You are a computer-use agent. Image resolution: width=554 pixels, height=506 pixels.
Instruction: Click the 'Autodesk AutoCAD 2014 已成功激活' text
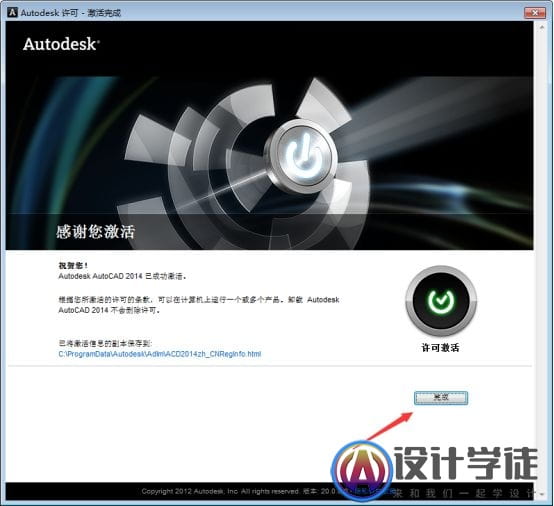pyautogui.click(x=122, y=276)
